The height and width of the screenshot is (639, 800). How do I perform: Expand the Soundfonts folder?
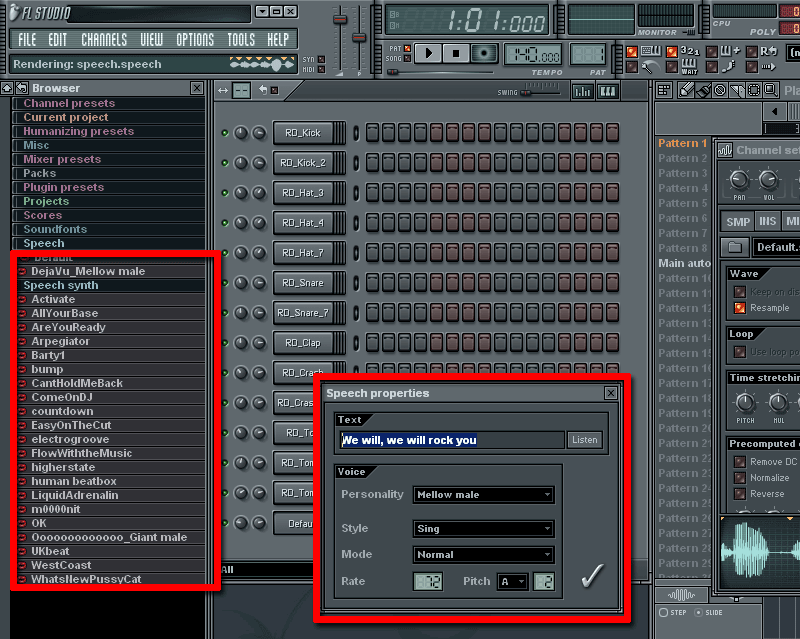pyautogui.click(x=109, y=229)
